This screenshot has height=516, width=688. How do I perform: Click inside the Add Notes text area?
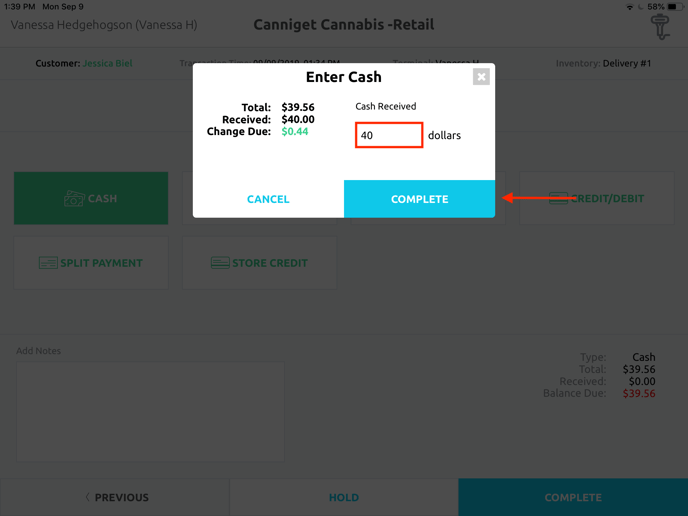coord(150,412)
